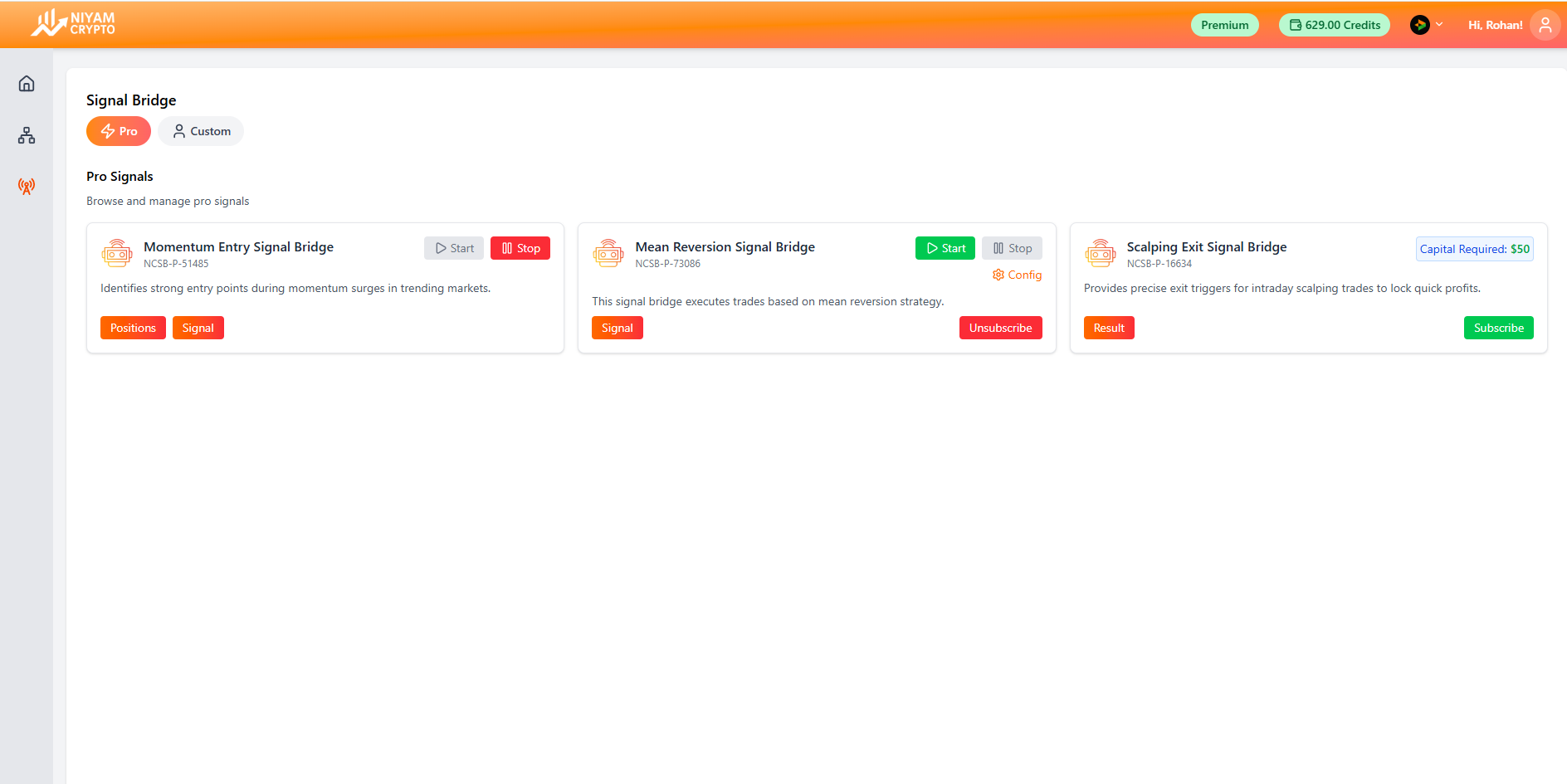Click the Mean Reversion bridge robot icon
1567x784 pixels.
pos(608,253)
